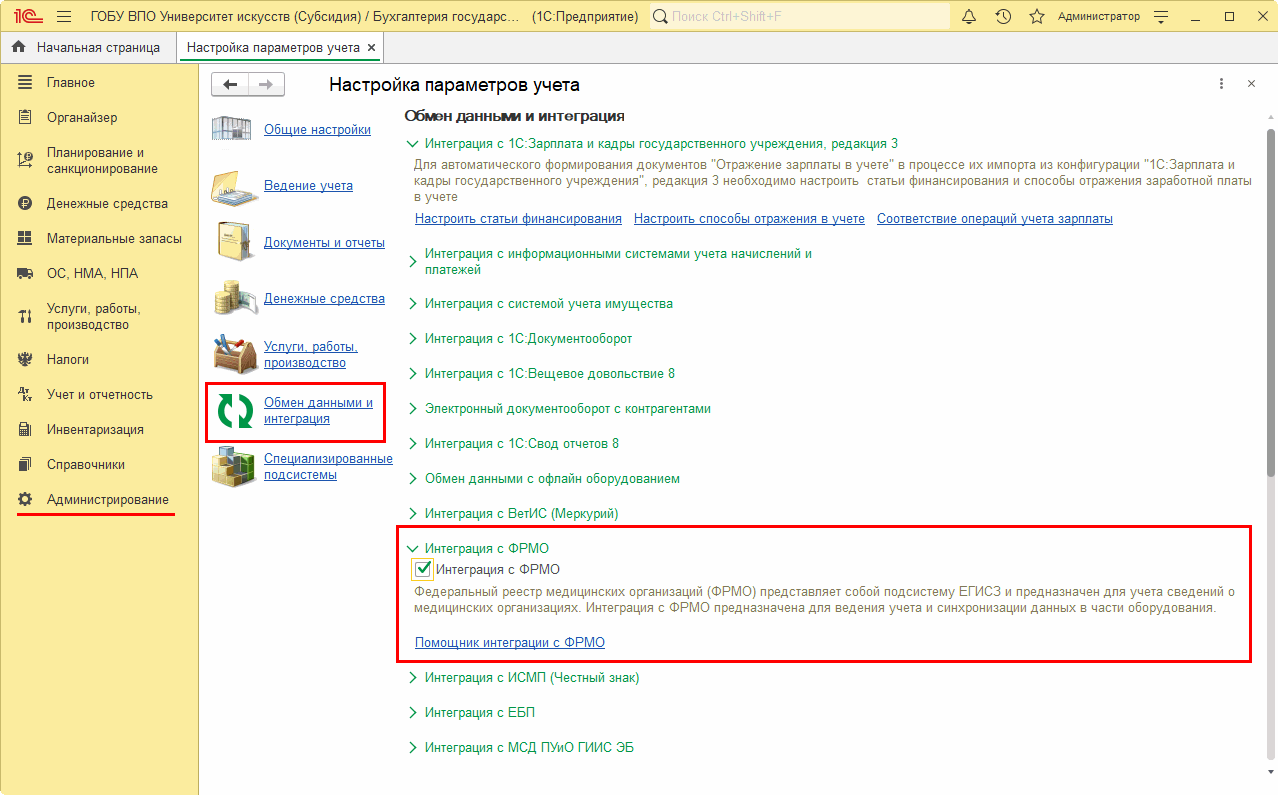
Task: Open Помощник интеграции с ФРМО link
Action: click(509, 643)
